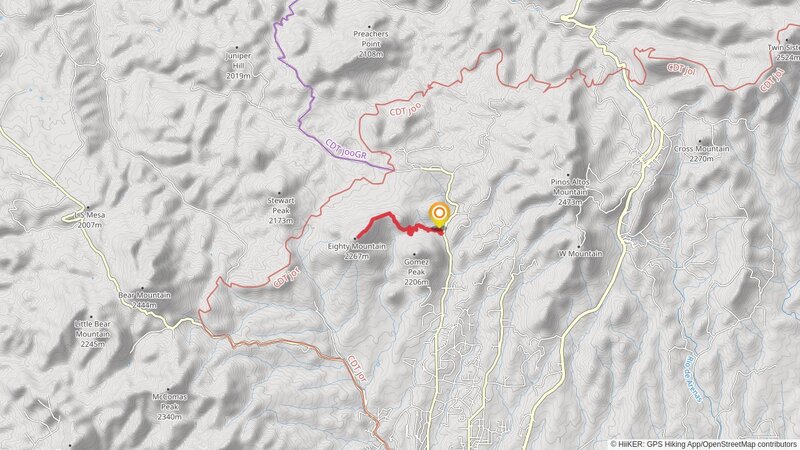Click the Stewart Peak summit dot
The image size is (800, 450).
click(279, 193)
